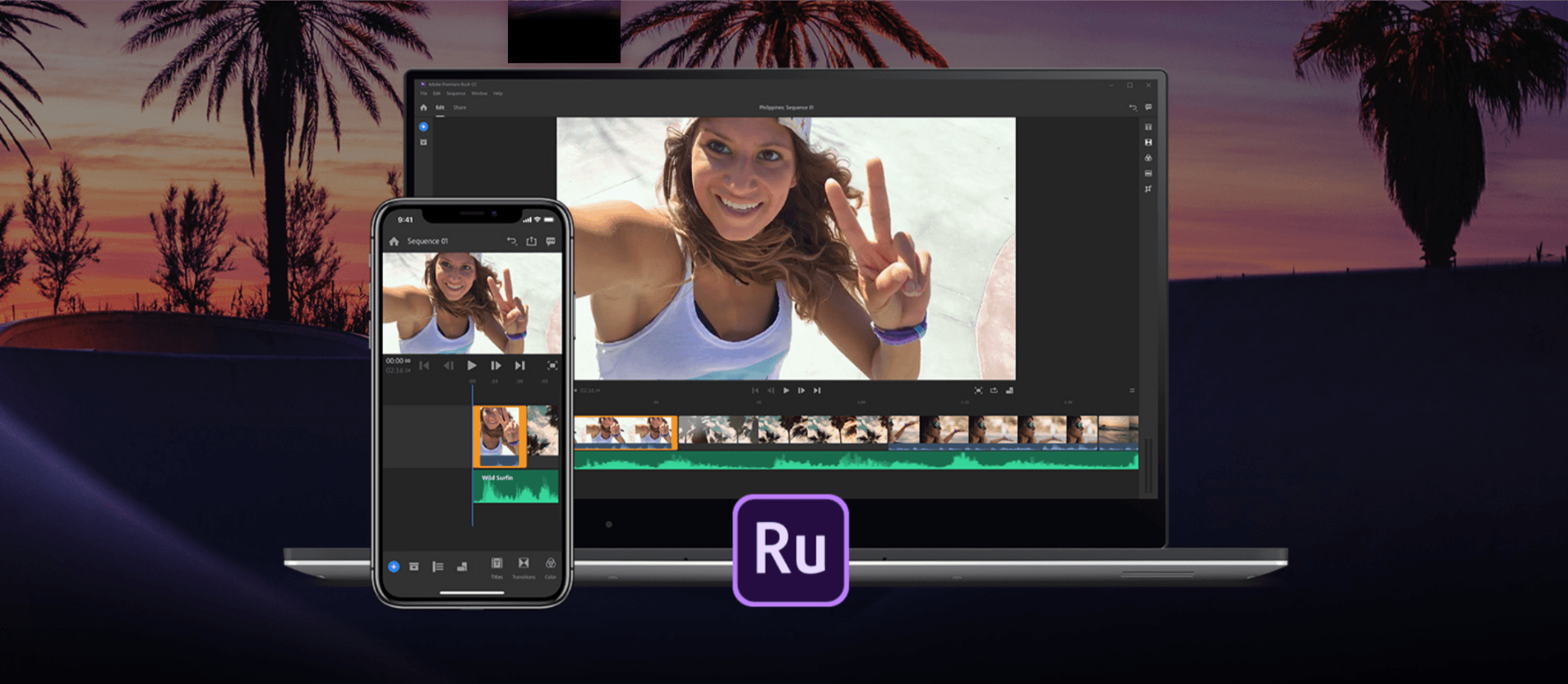Image resolution: width=1568 pixels, height=684 pixels.
Task: Open the Transitions panel in right sidebar
Action: click(1148, 142)
